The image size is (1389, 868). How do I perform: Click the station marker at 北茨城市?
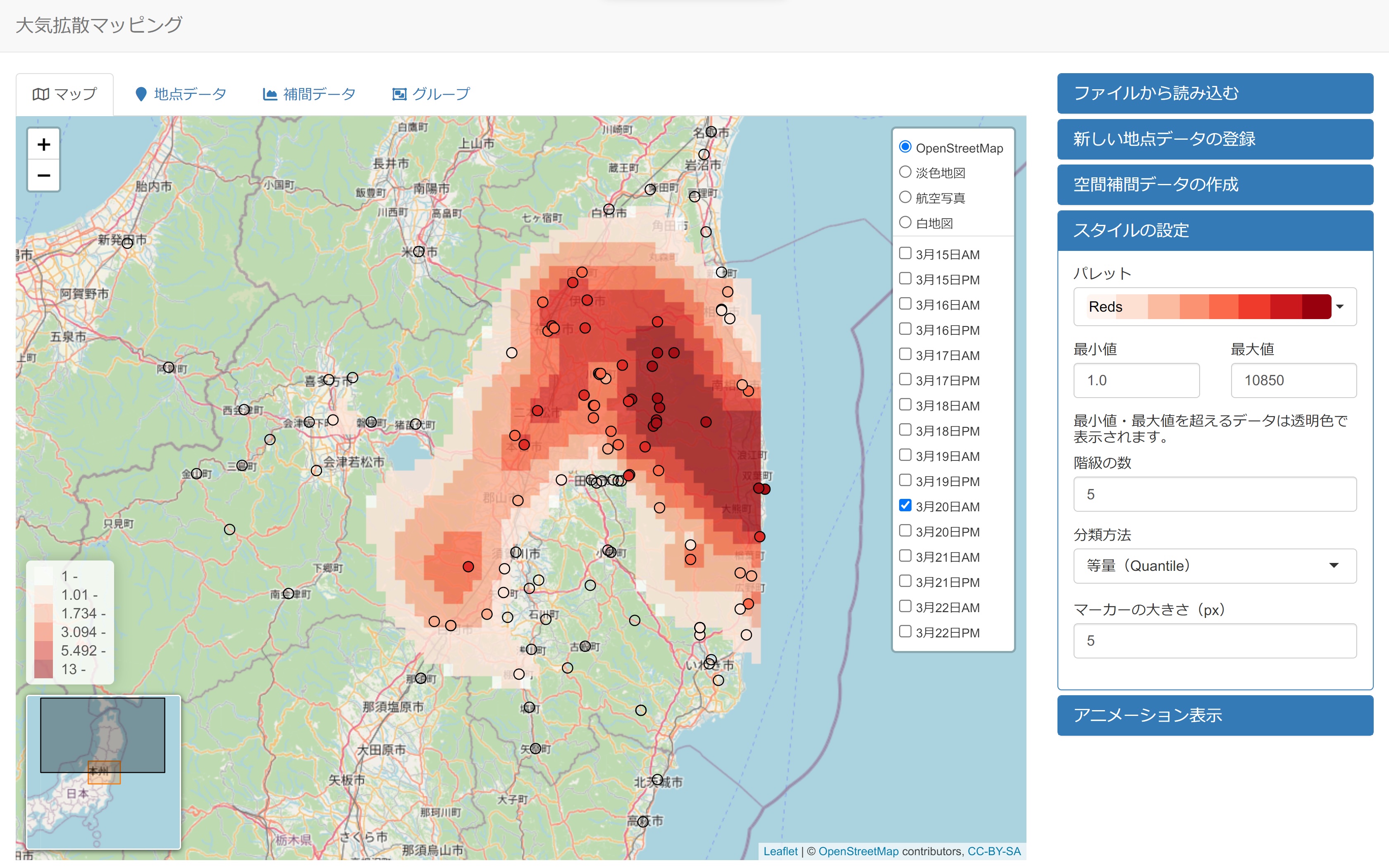point(657,780)
